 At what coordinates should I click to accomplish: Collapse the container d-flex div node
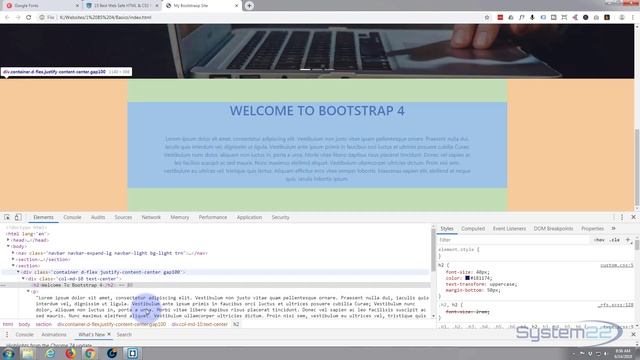click(18, 272)
